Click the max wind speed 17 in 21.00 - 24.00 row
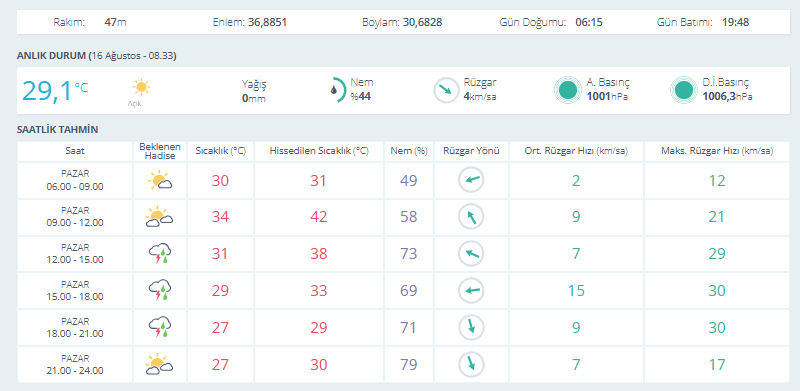Screen dimensions: 800x391 tap(717, 364)
